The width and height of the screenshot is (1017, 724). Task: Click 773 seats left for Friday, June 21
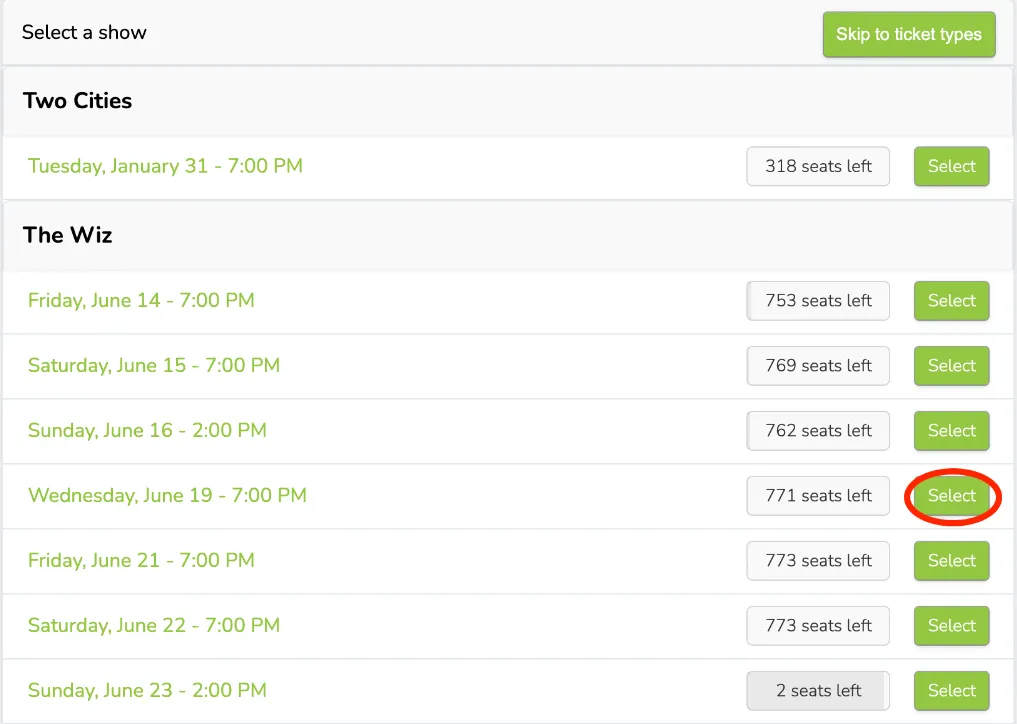tap(818, 561)
